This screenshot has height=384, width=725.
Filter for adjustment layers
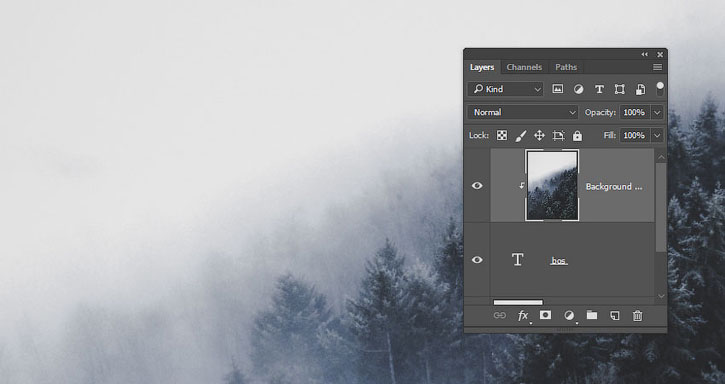pyautogui.click(x=578, y=89)
